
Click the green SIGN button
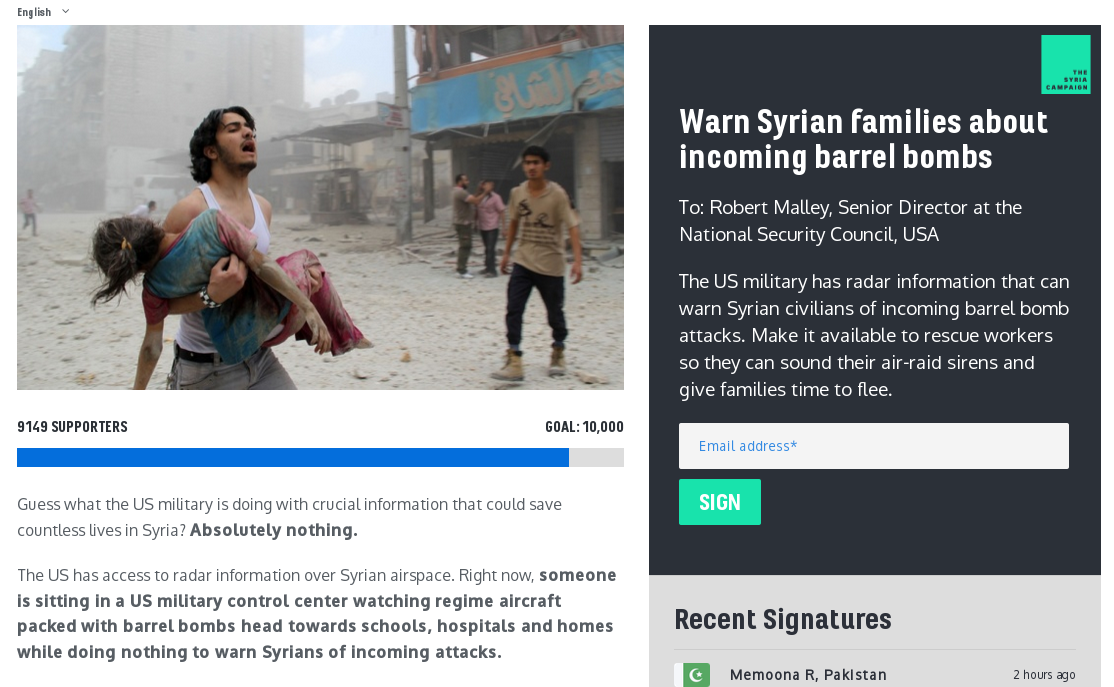pyautogui.click(x=719, y=502)
